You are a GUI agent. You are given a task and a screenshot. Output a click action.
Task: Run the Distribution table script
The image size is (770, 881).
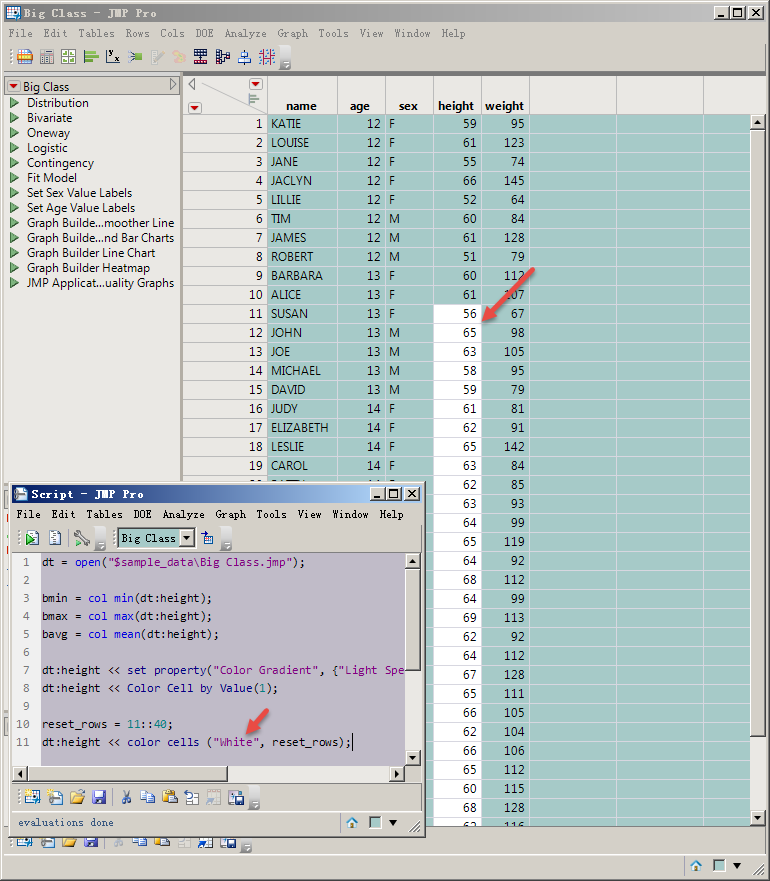(15, 103)
